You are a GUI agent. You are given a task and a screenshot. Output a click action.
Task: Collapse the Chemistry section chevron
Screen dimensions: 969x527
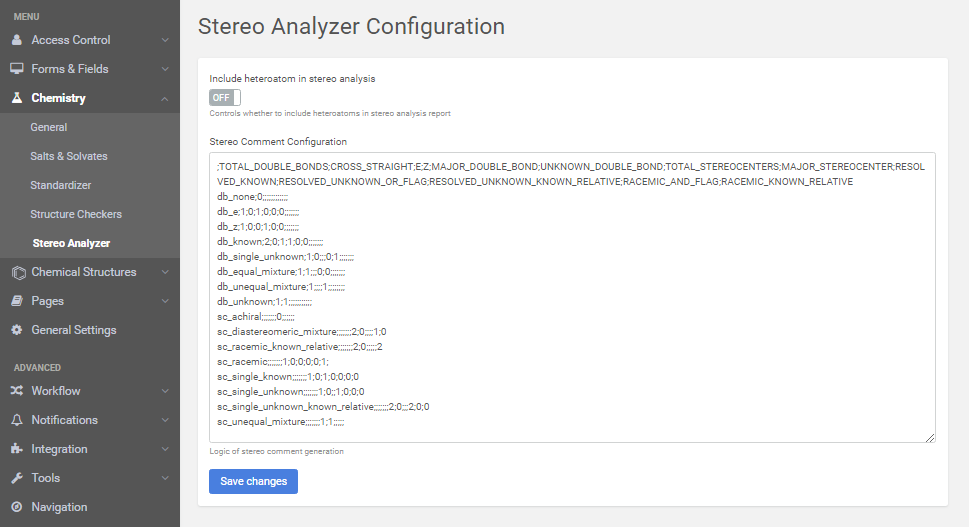[165, 98]
